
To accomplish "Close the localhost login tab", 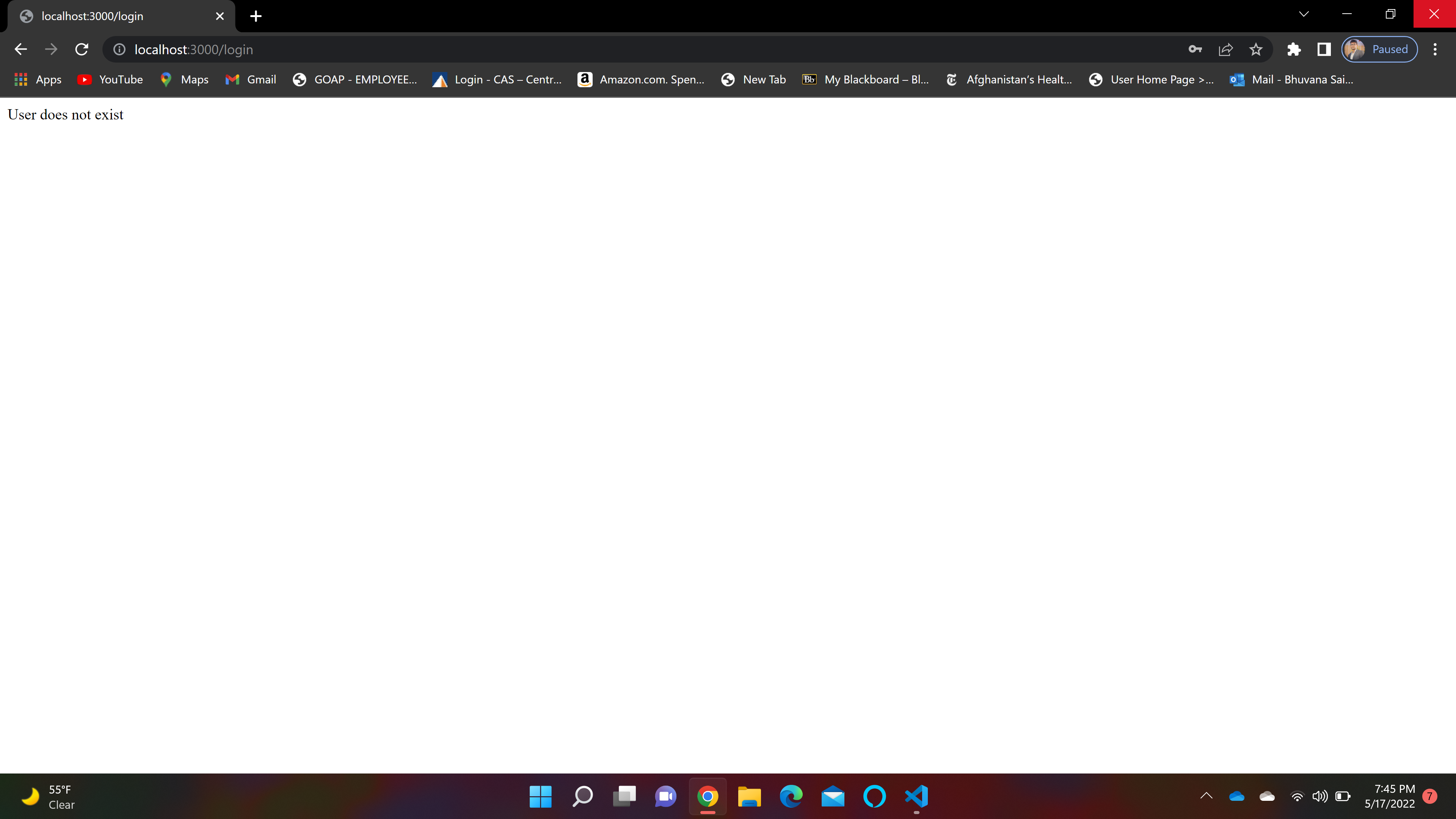I will [x=220, y=16].
